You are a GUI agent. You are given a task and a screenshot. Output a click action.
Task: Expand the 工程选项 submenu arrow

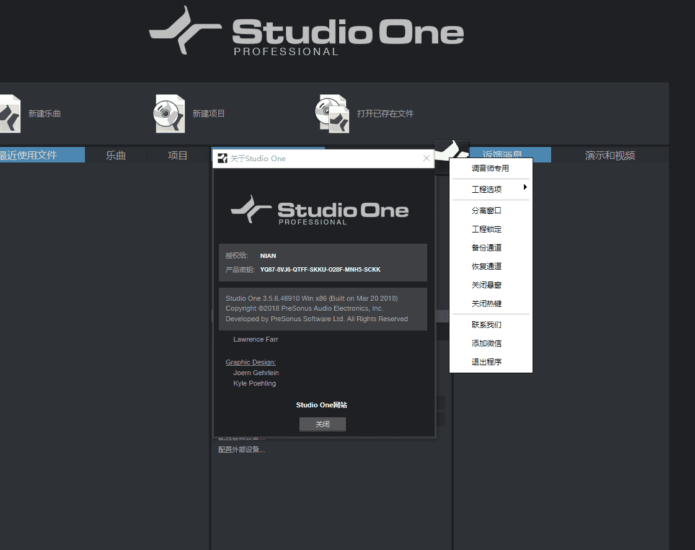525,187
